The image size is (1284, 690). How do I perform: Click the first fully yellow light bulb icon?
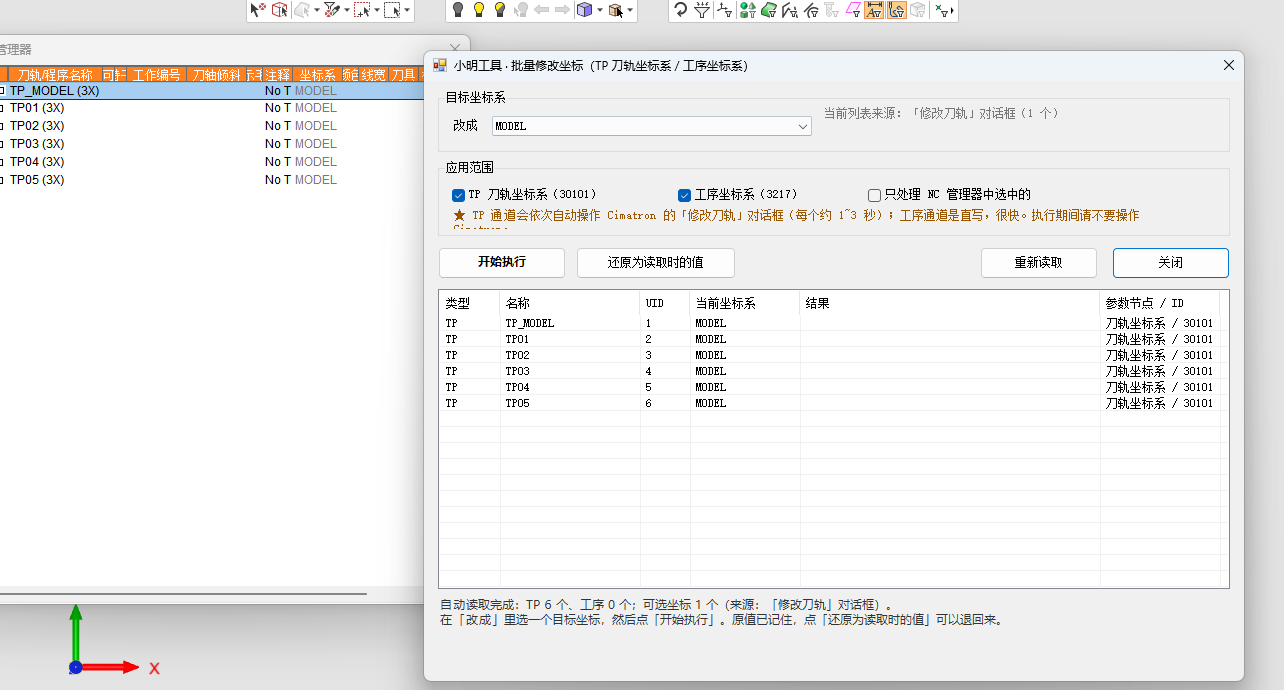(x=479, y=10)
